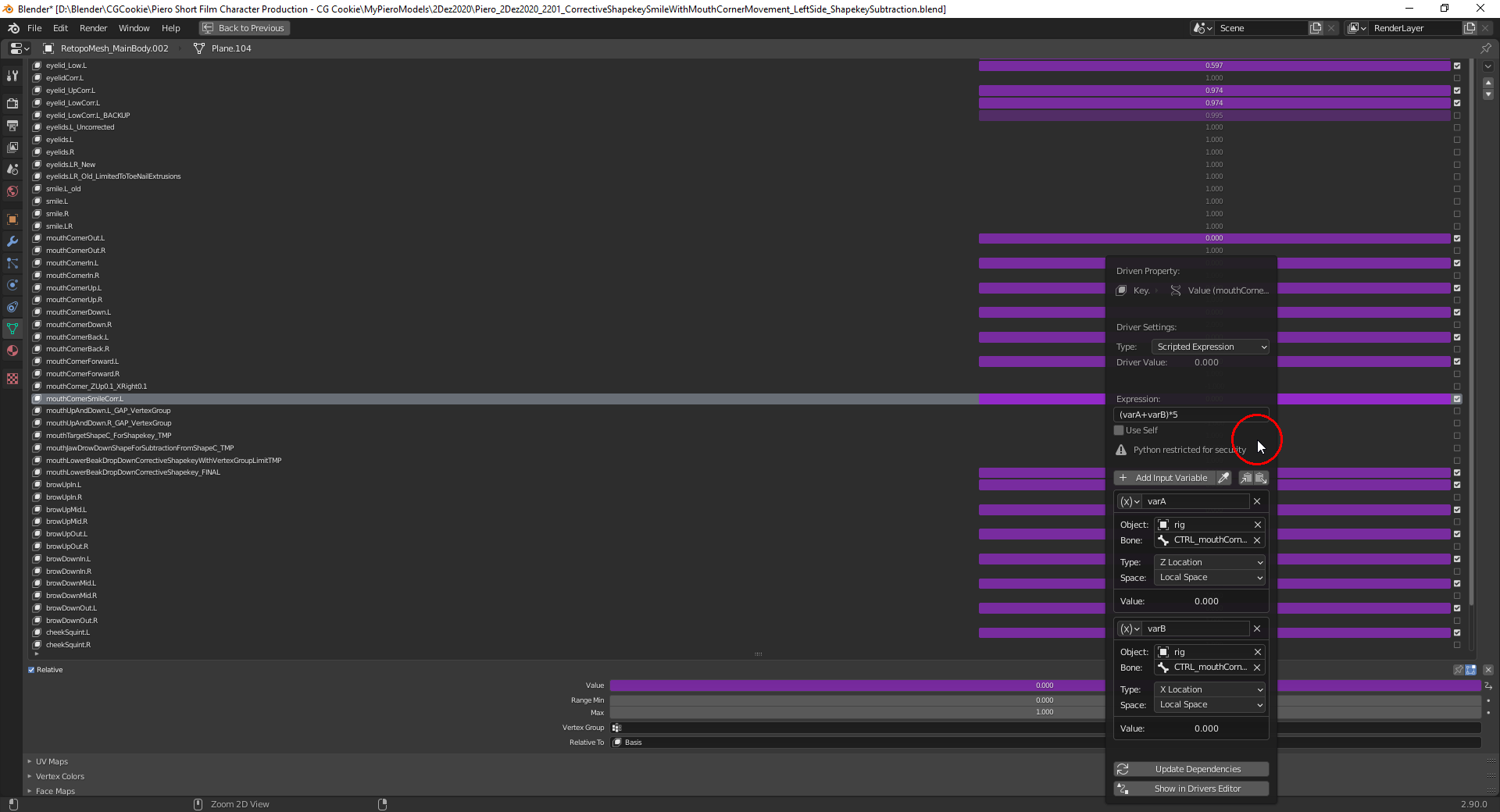The width and height of the screenshot is (1500, 812).
Task: Toggle the mouthCornerOut.L shape key checkbox
Action: (x=1457, y=238)
